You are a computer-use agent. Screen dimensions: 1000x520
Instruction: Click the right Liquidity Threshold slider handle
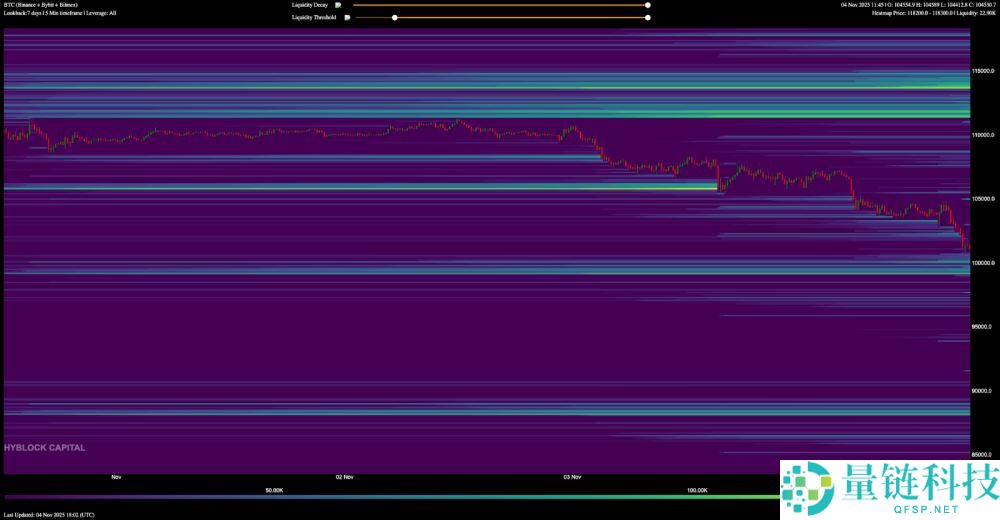coord(648,17)
